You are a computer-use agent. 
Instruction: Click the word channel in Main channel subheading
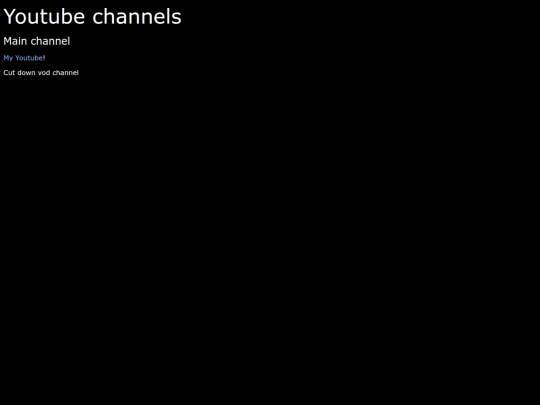click(50, 41)
